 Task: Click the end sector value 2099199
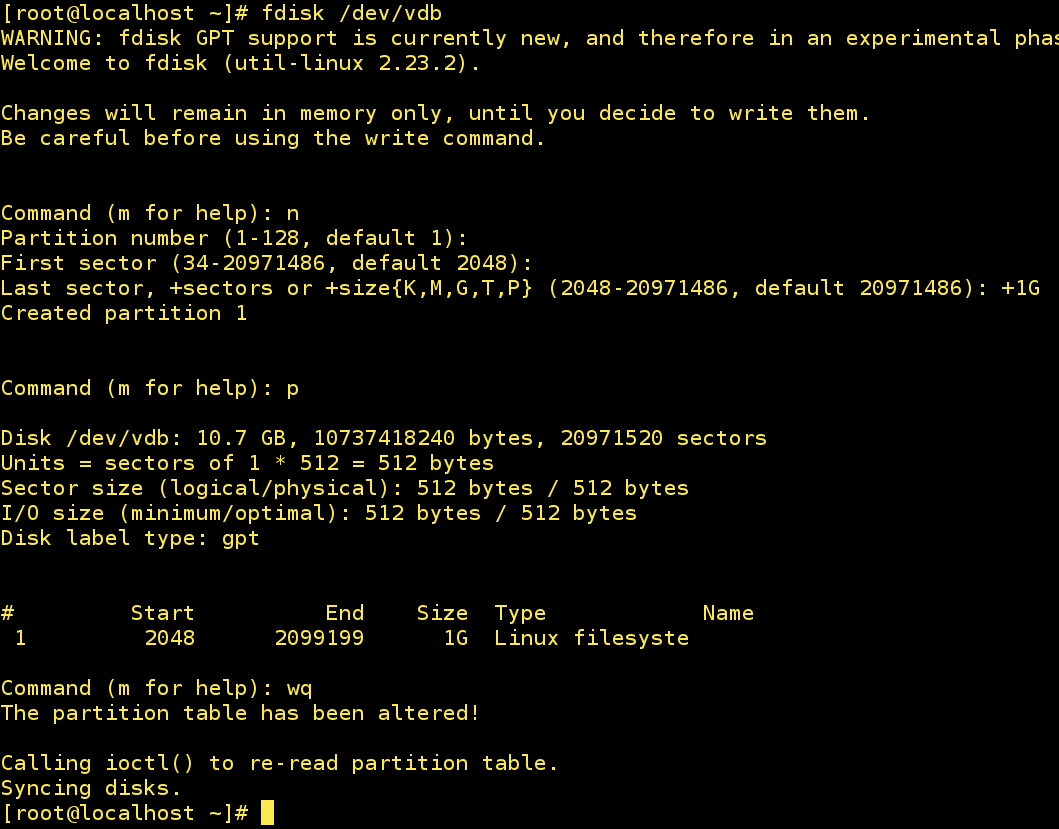coord(319,638)
